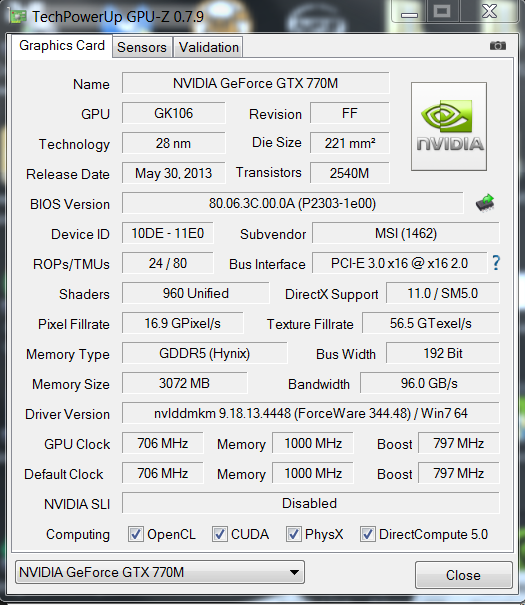Click the Bus Interface field PCI-E 3.0 x16

click(x=400, y=263)
